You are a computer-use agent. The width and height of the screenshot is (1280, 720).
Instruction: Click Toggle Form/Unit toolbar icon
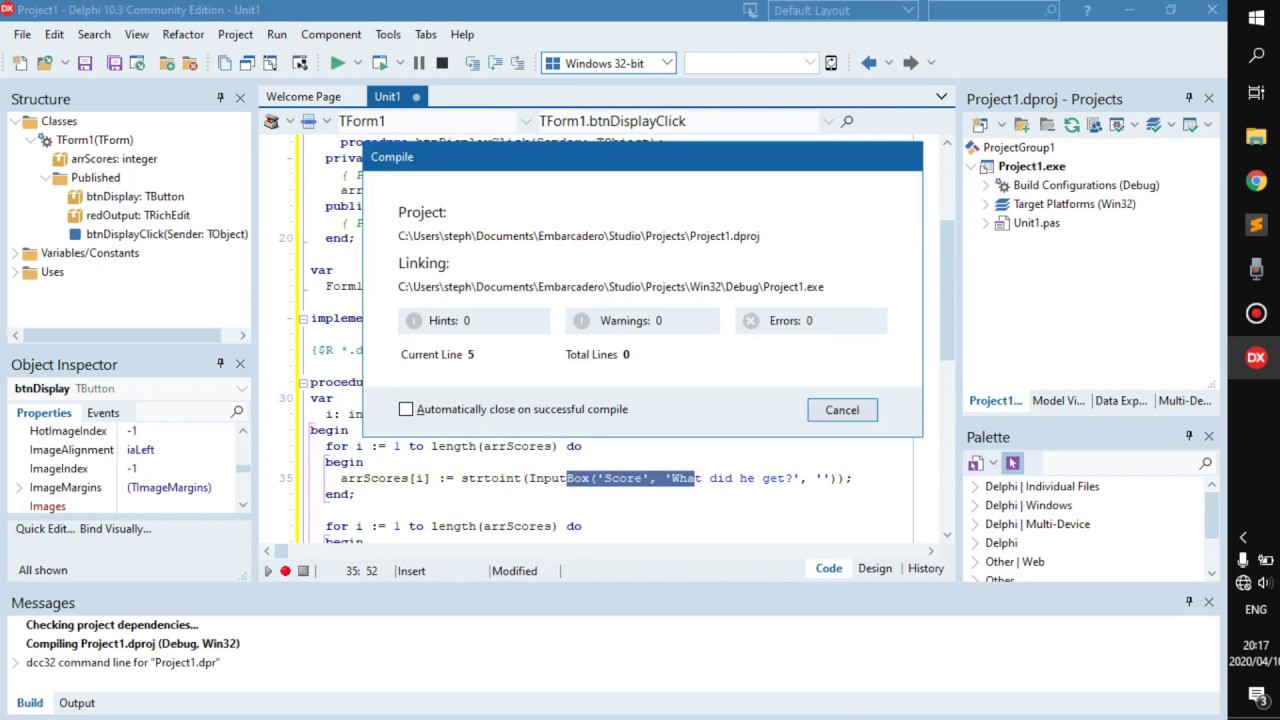pos(269,63)
